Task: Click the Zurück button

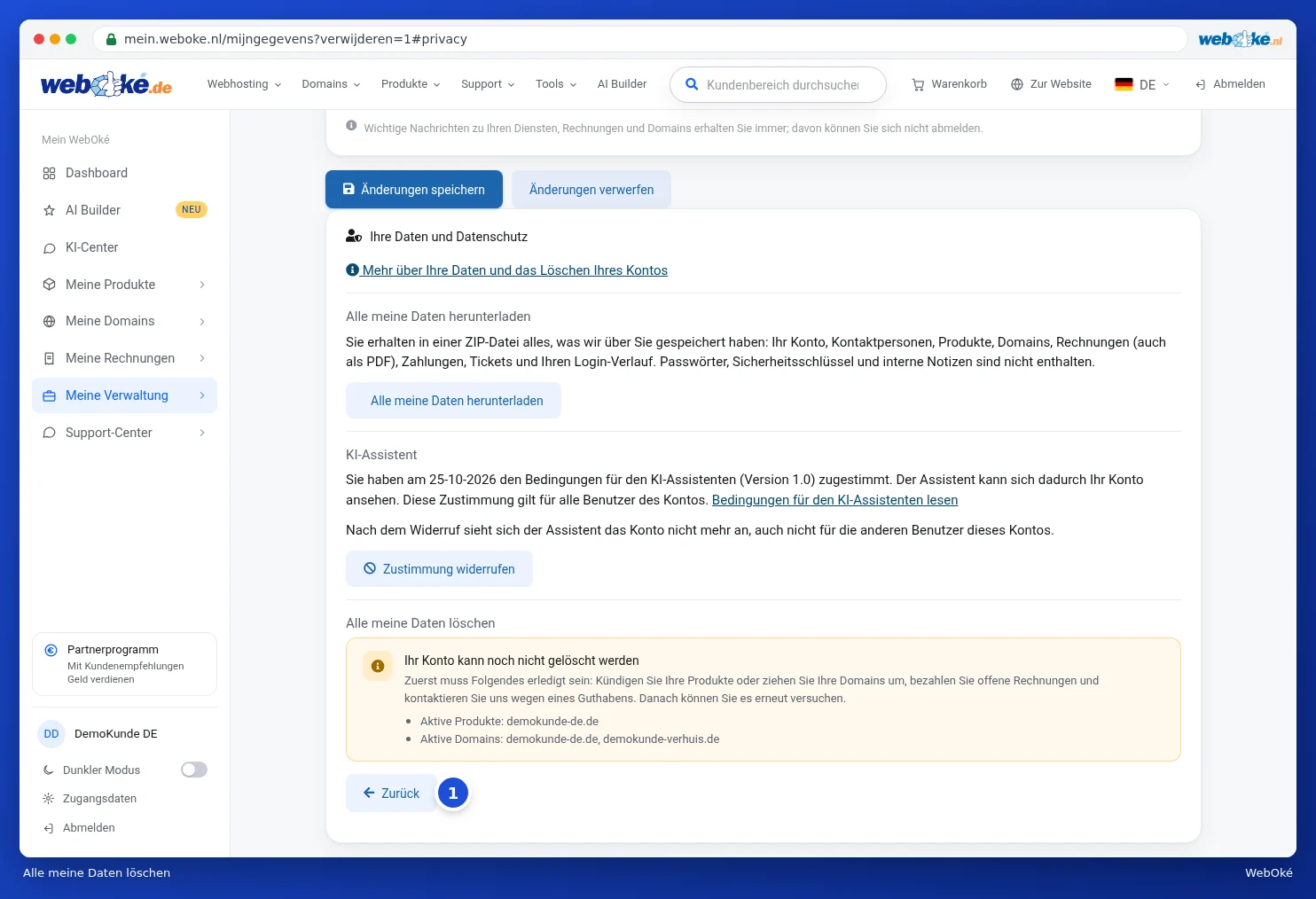Action: (391, 793)
